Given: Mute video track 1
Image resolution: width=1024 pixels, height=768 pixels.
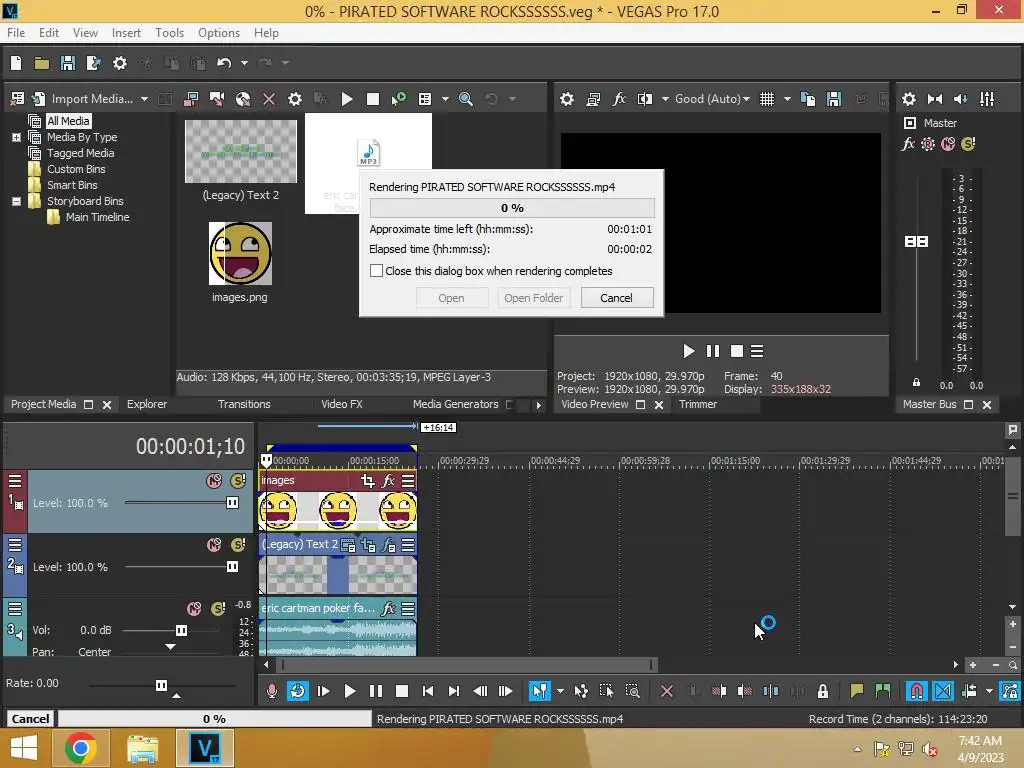Looking at the screenshot, I should (214, 481).
